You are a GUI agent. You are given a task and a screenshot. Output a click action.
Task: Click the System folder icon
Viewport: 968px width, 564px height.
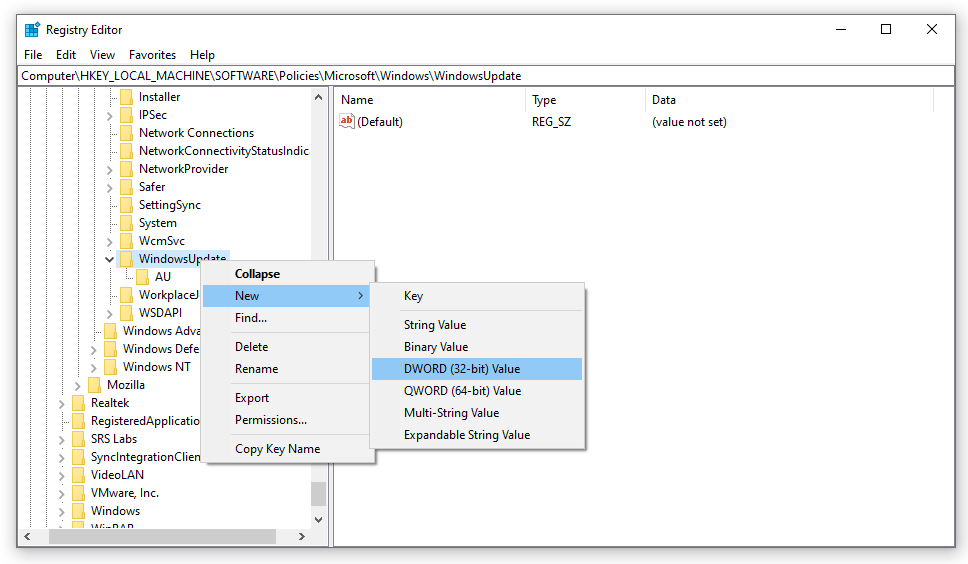click(127, 223)
